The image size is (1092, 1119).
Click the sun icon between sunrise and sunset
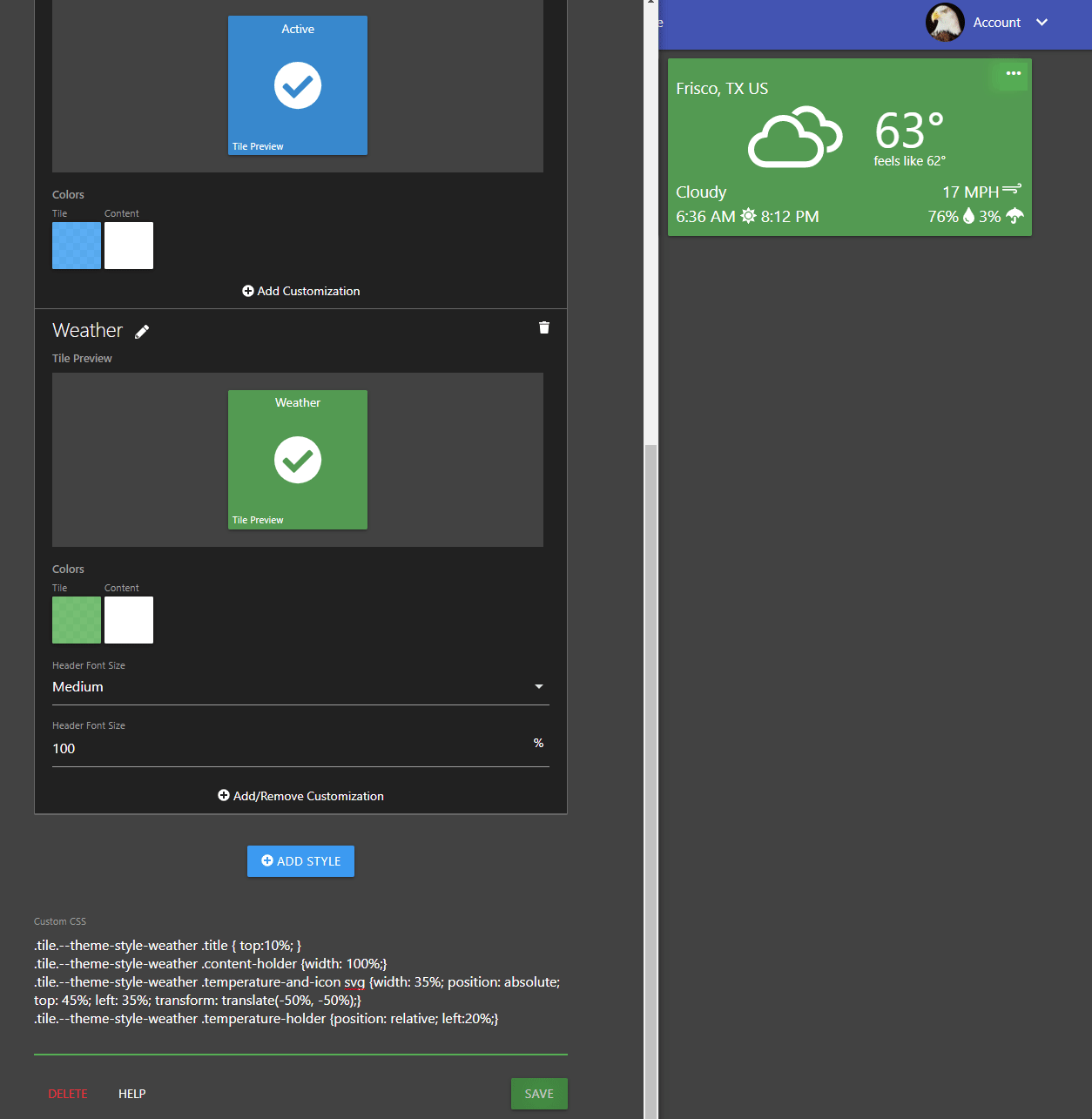coord(748,216)
